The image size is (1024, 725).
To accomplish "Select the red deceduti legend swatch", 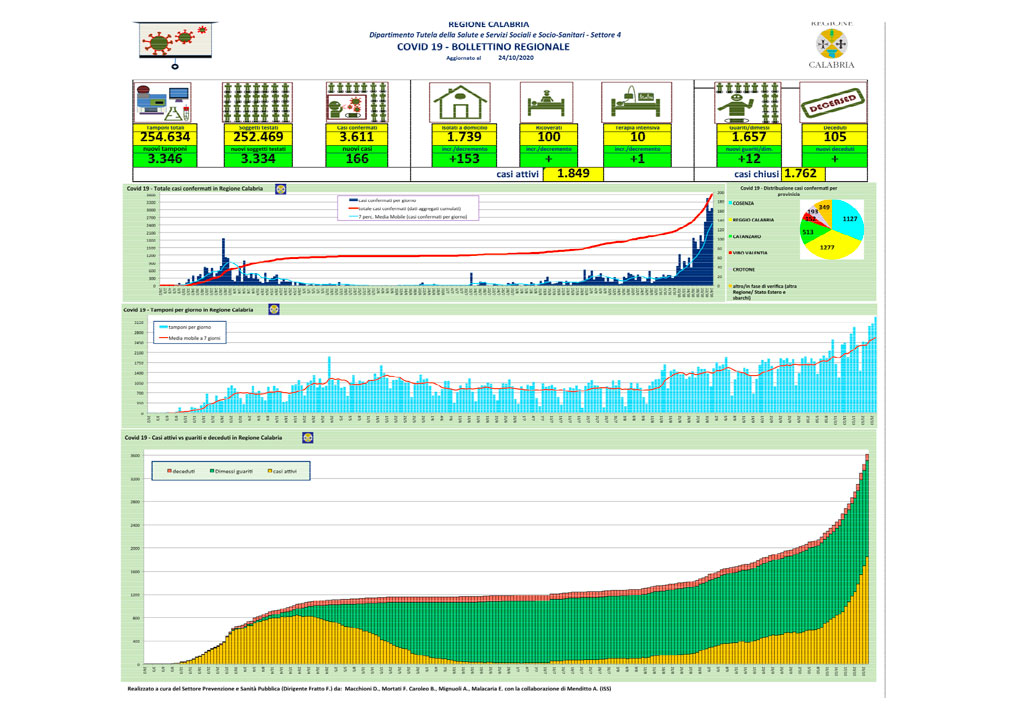I will tap(169, 471).
